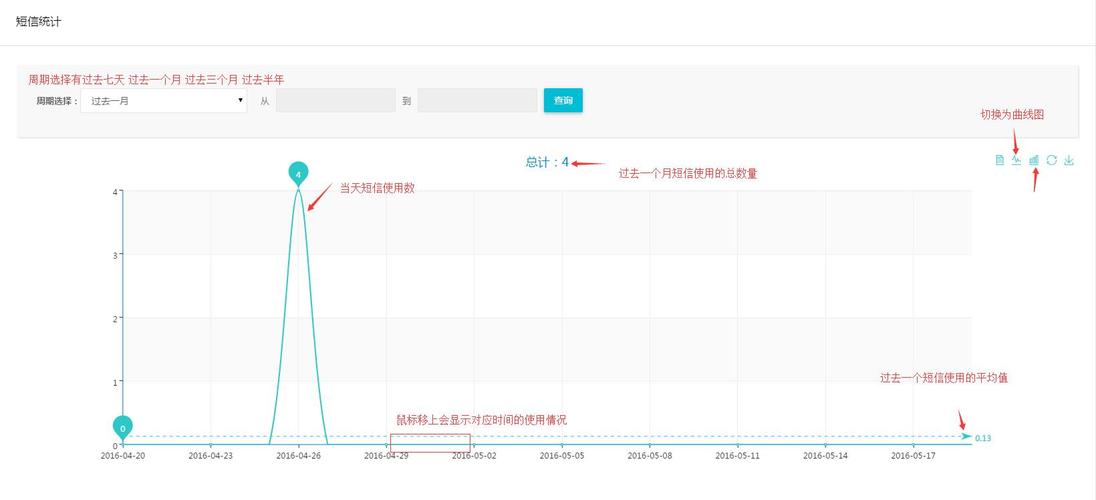Save chart as image with download icon
Image resolution: width=1096 pixels, height=500 pixels.
tap(1069, 160)
